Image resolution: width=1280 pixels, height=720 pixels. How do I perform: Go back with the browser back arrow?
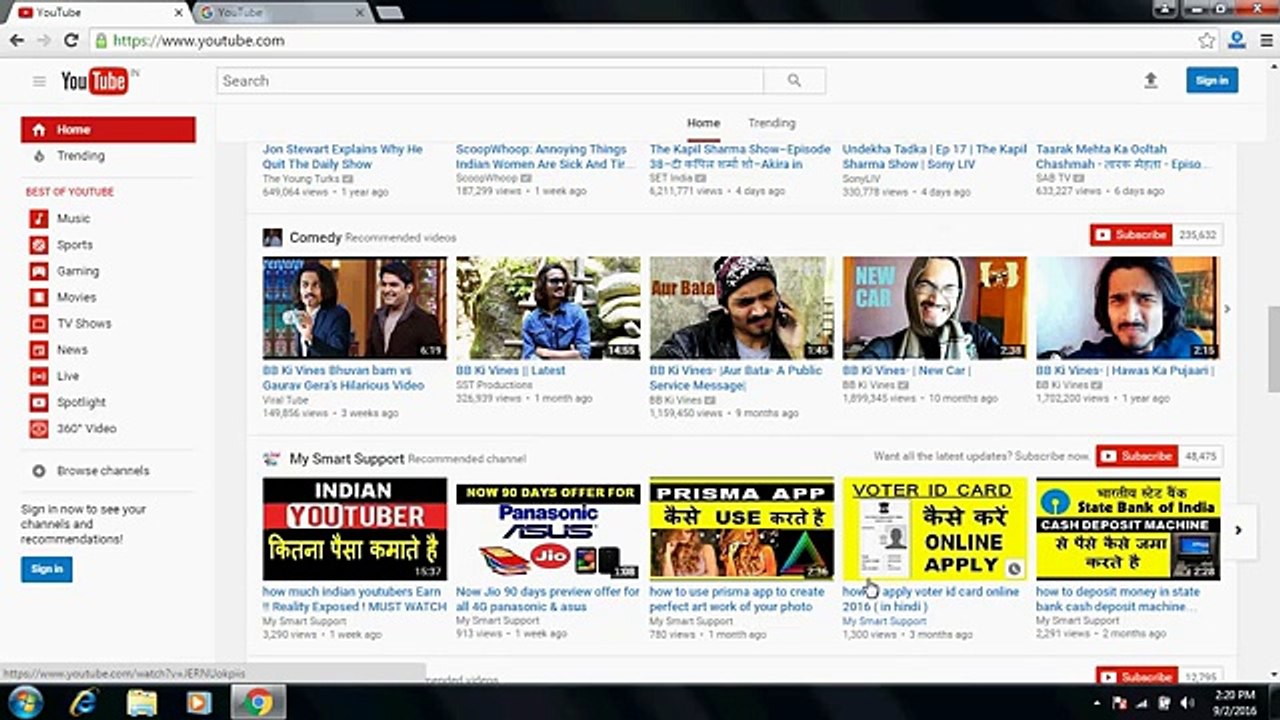click(x=17, y=41)
